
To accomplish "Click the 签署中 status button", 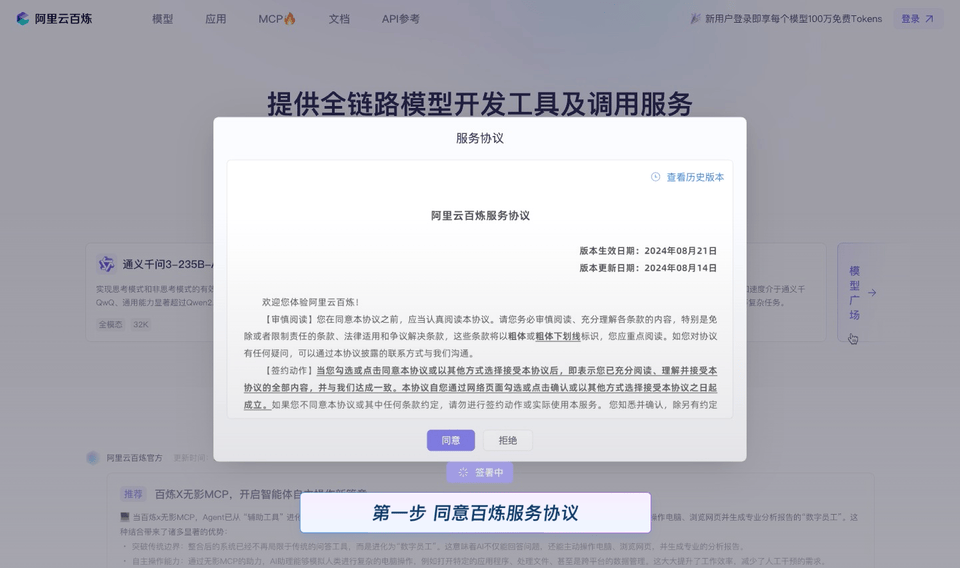I will click(x=479, y=473).
